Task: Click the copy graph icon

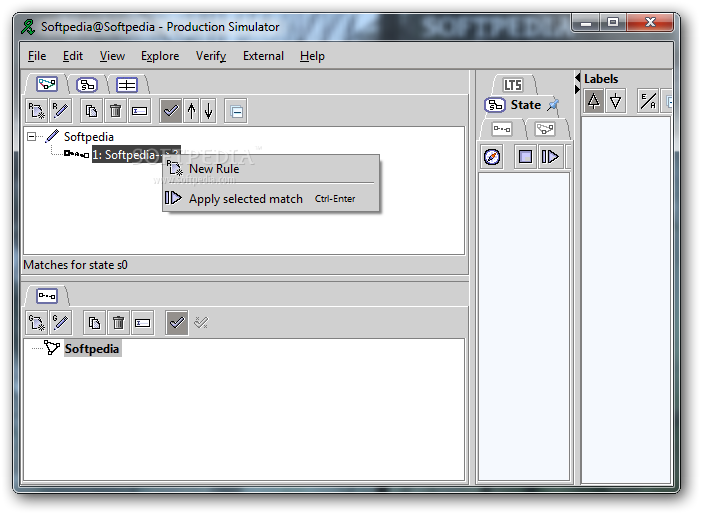Action: (94, 322)
